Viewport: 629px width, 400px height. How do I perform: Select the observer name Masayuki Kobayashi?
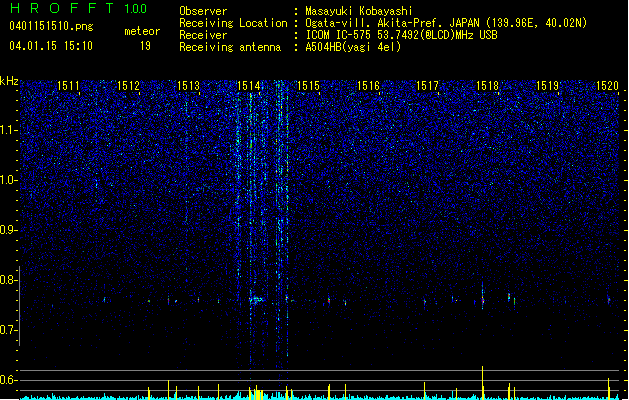point(359,11)
